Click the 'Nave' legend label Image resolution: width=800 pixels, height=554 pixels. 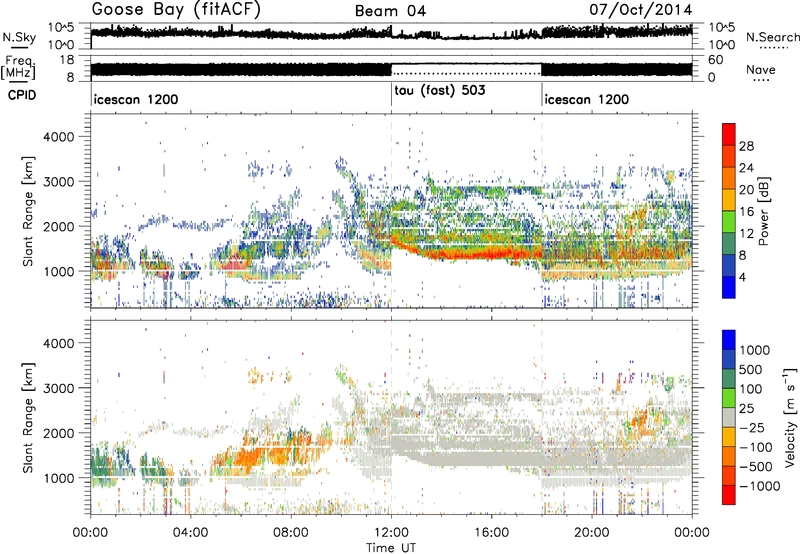(761, 69)
